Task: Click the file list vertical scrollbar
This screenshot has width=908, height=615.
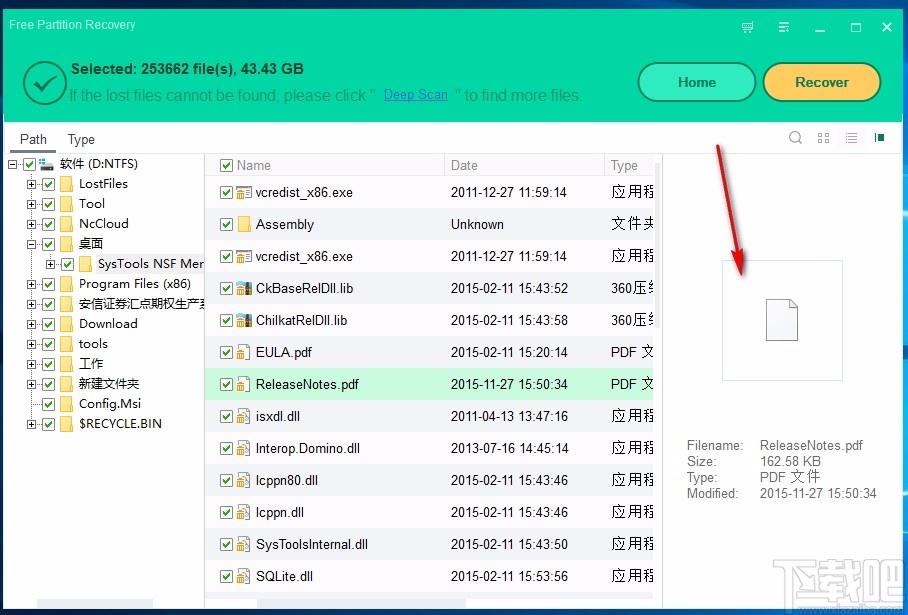Action: pos(657,246)
